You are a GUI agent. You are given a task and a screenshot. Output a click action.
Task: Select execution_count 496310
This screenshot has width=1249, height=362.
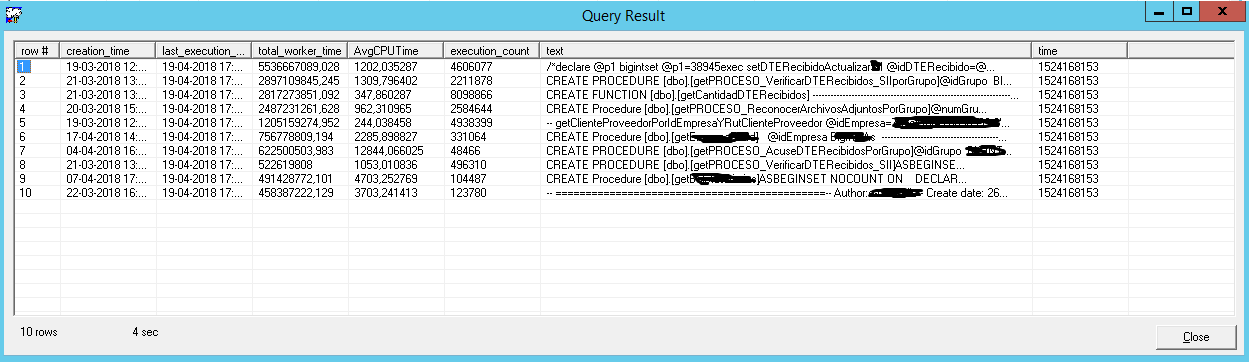point(468,164)
